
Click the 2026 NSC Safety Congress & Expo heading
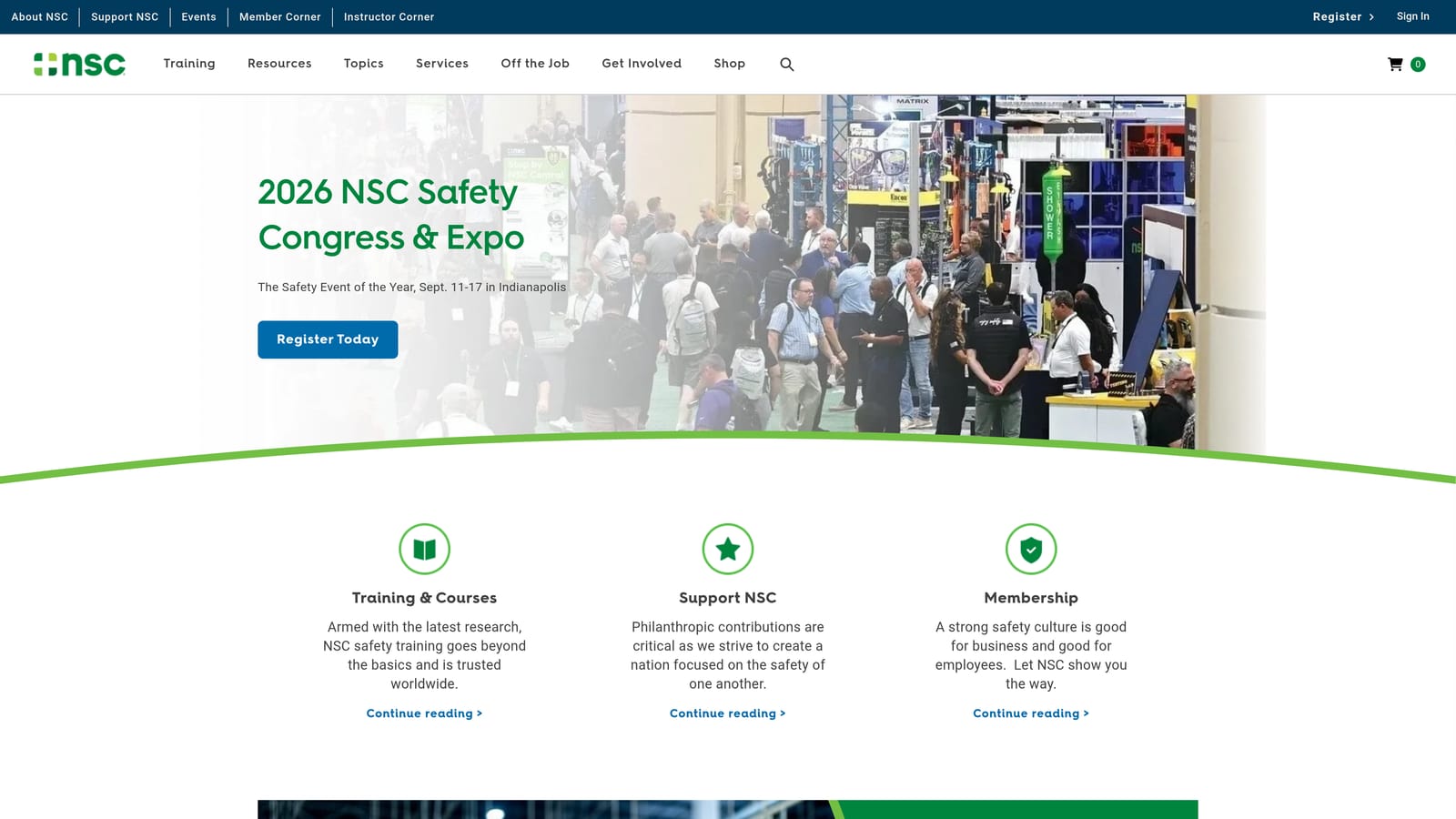[x=391, y=215]
